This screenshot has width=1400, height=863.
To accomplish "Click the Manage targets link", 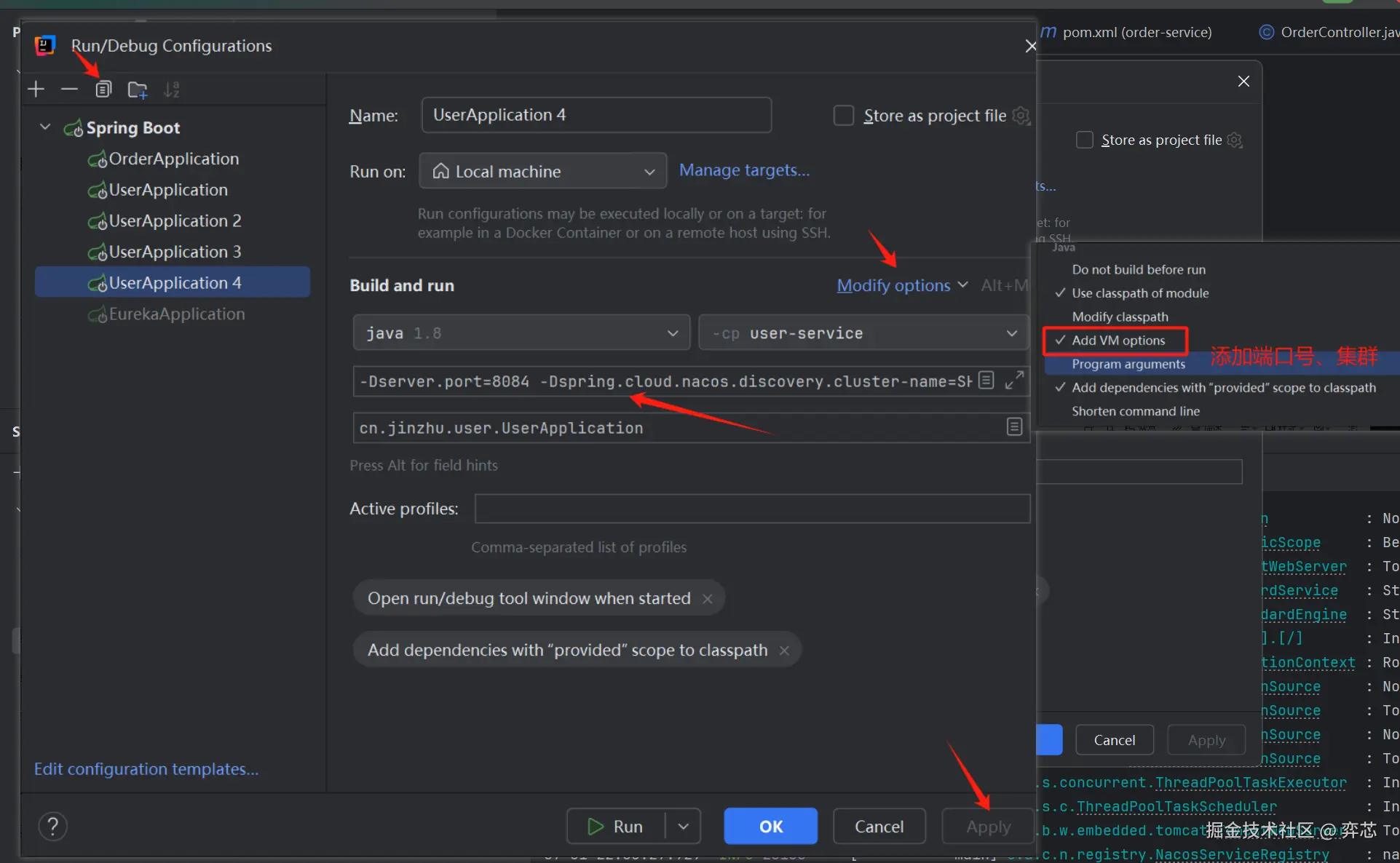I will pos(744,170).
